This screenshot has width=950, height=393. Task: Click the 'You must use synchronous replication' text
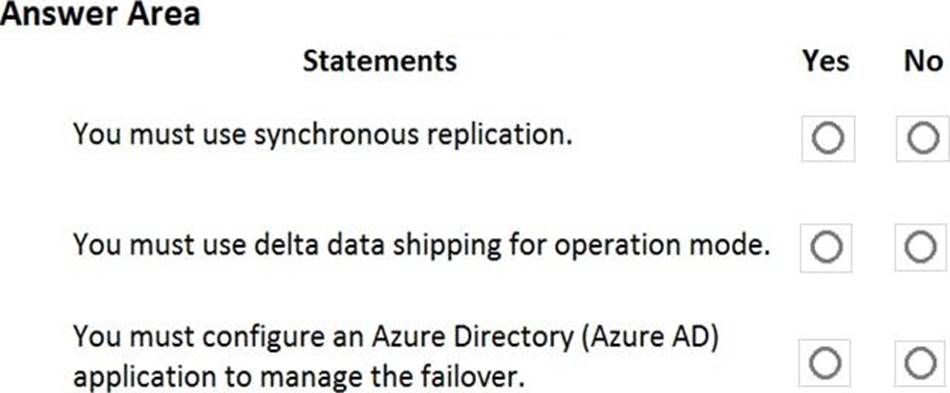point(323,135)
